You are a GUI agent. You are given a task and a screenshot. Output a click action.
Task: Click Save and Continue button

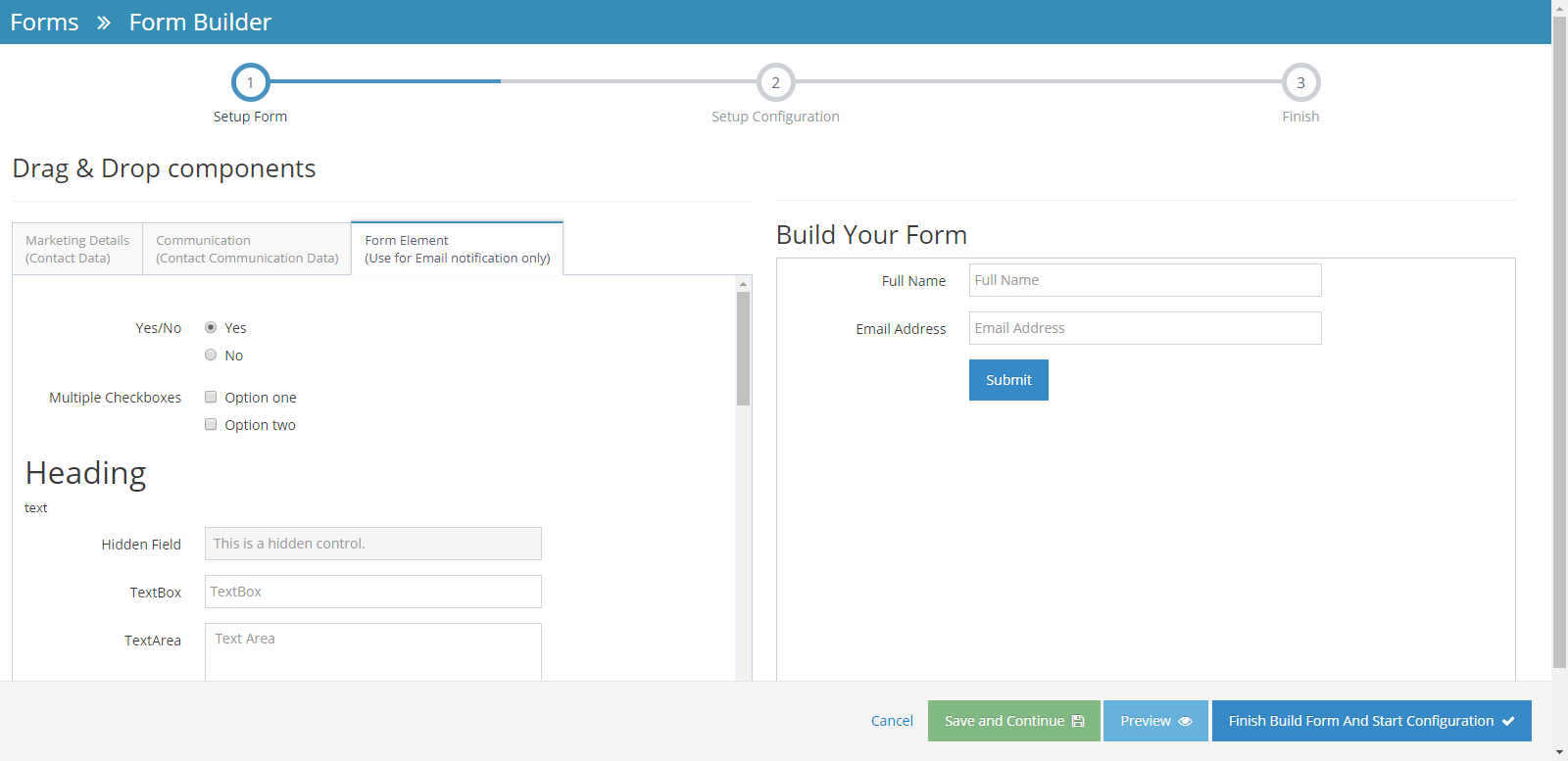pyautogui.click(x=1013, y=721)
